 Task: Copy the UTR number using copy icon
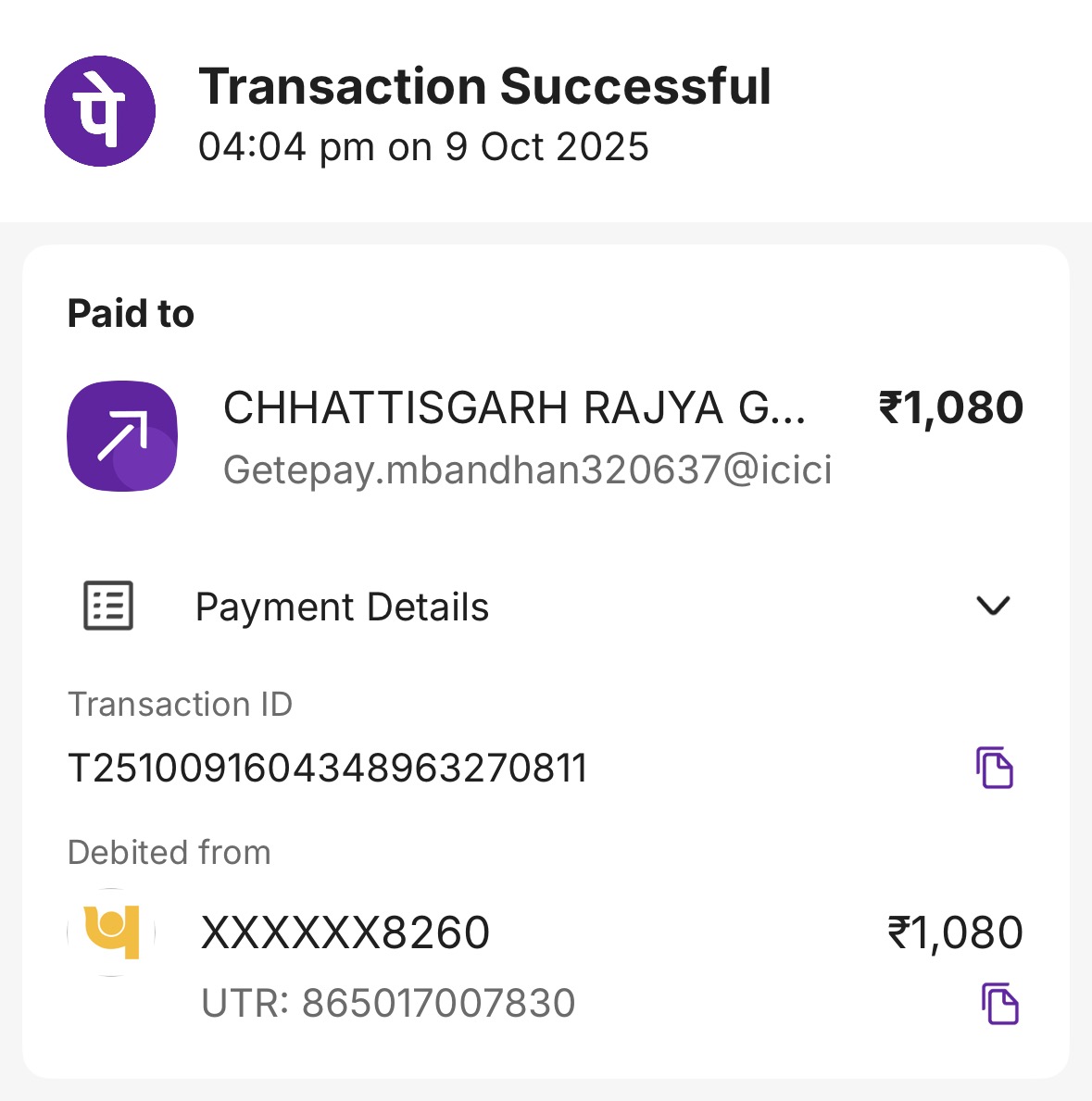coord(999,1004)
